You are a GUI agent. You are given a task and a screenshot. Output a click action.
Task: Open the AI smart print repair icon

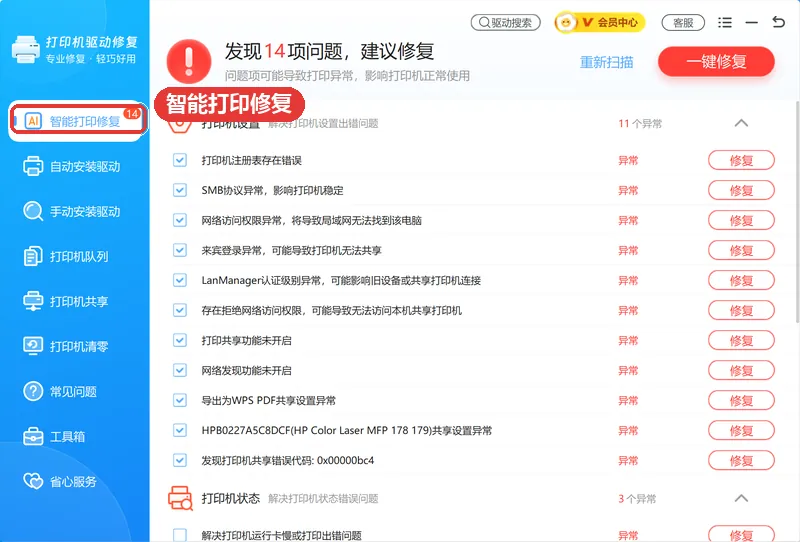point(33,121)
